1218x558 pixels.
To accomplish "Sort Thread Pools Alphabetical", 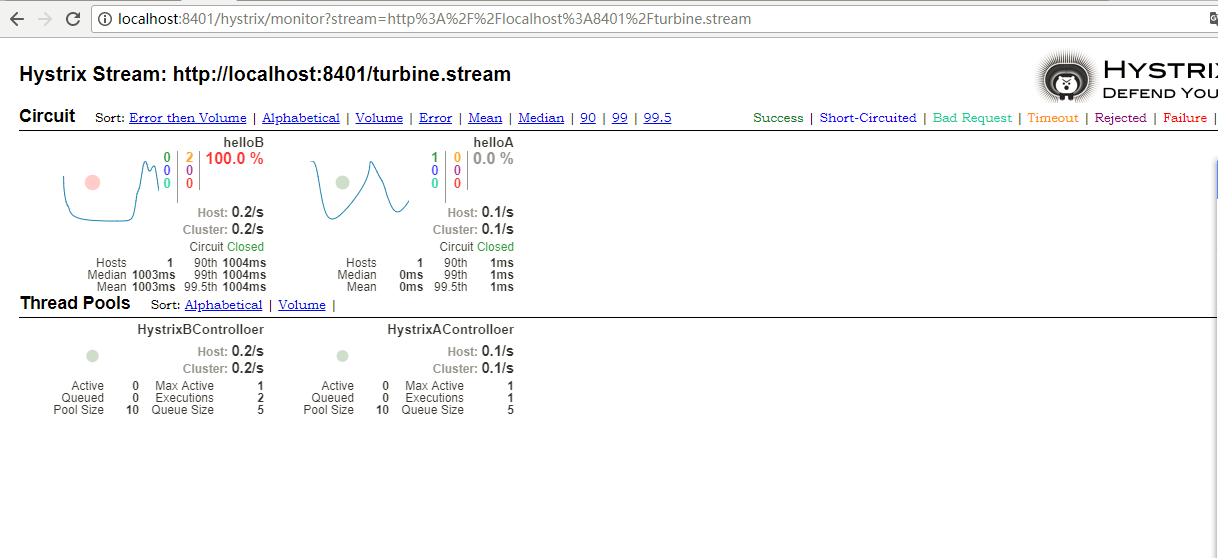I will click(x=224, y=305).
